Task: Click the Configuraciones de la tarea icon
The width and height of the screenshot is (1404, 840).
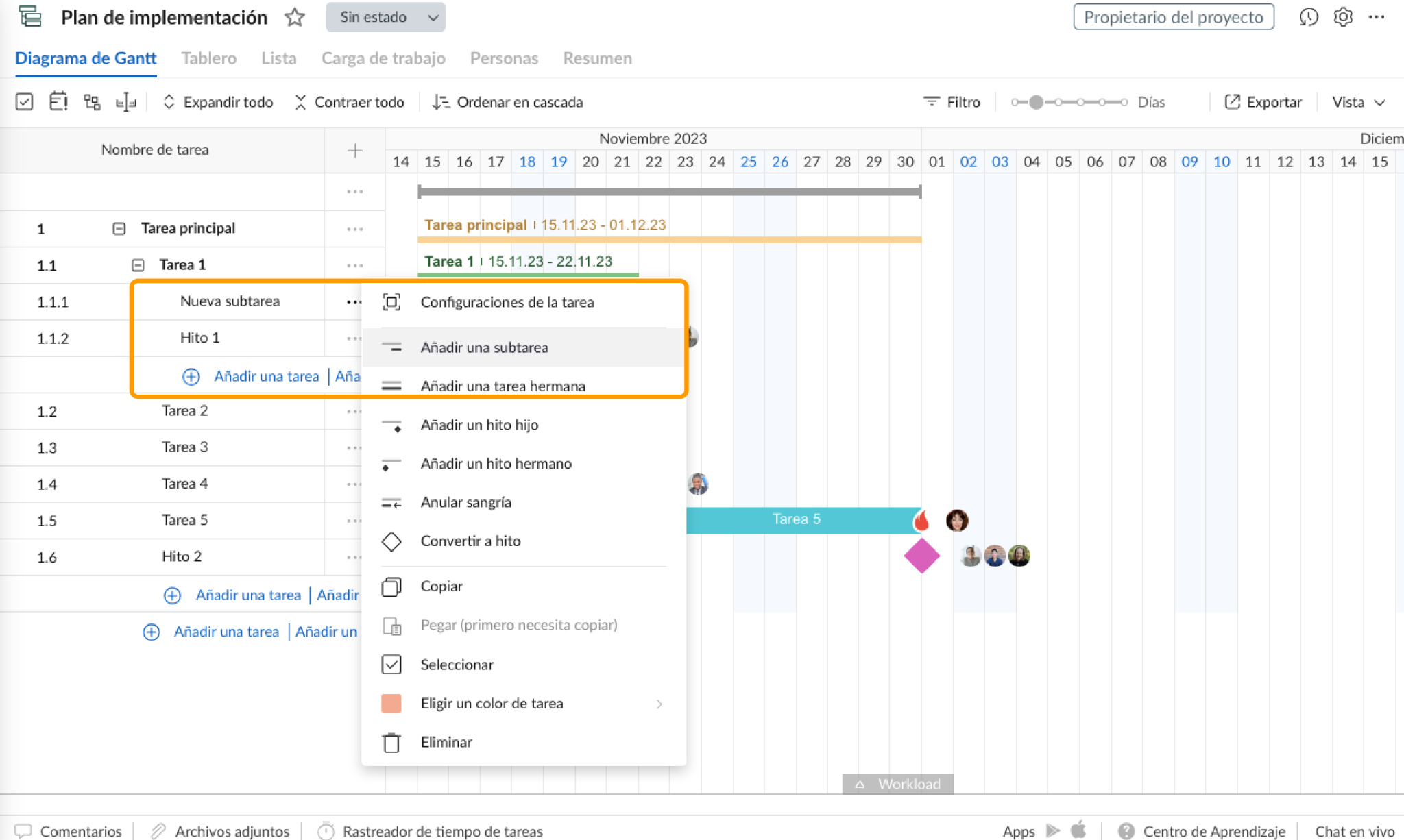Action: pyautogui.click(x=391, y=302)
